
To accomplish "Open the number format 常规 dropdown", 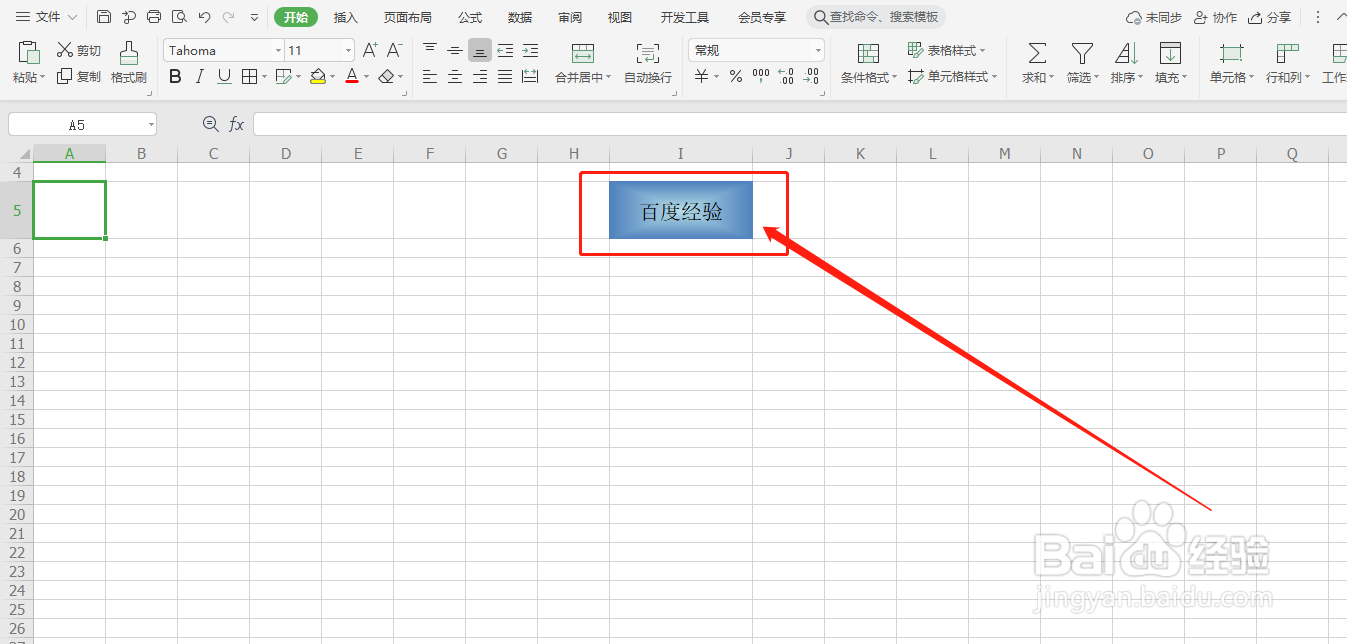I will [x=818, y=51].
